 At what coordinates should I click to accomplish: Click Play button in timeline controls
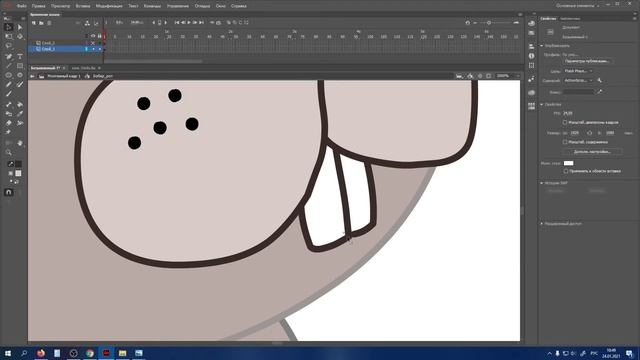(x=189, y=23)
